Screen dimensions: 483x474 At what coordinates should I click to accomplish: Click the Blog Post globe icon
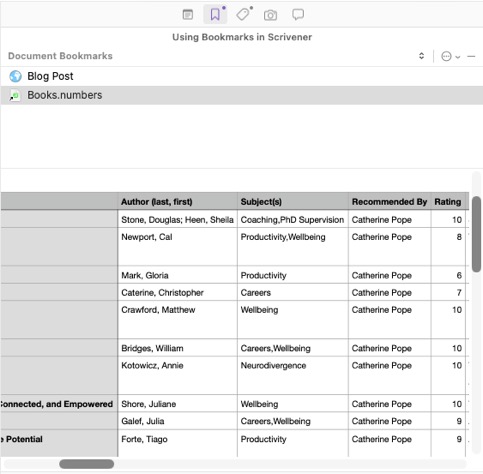point(15,76)
